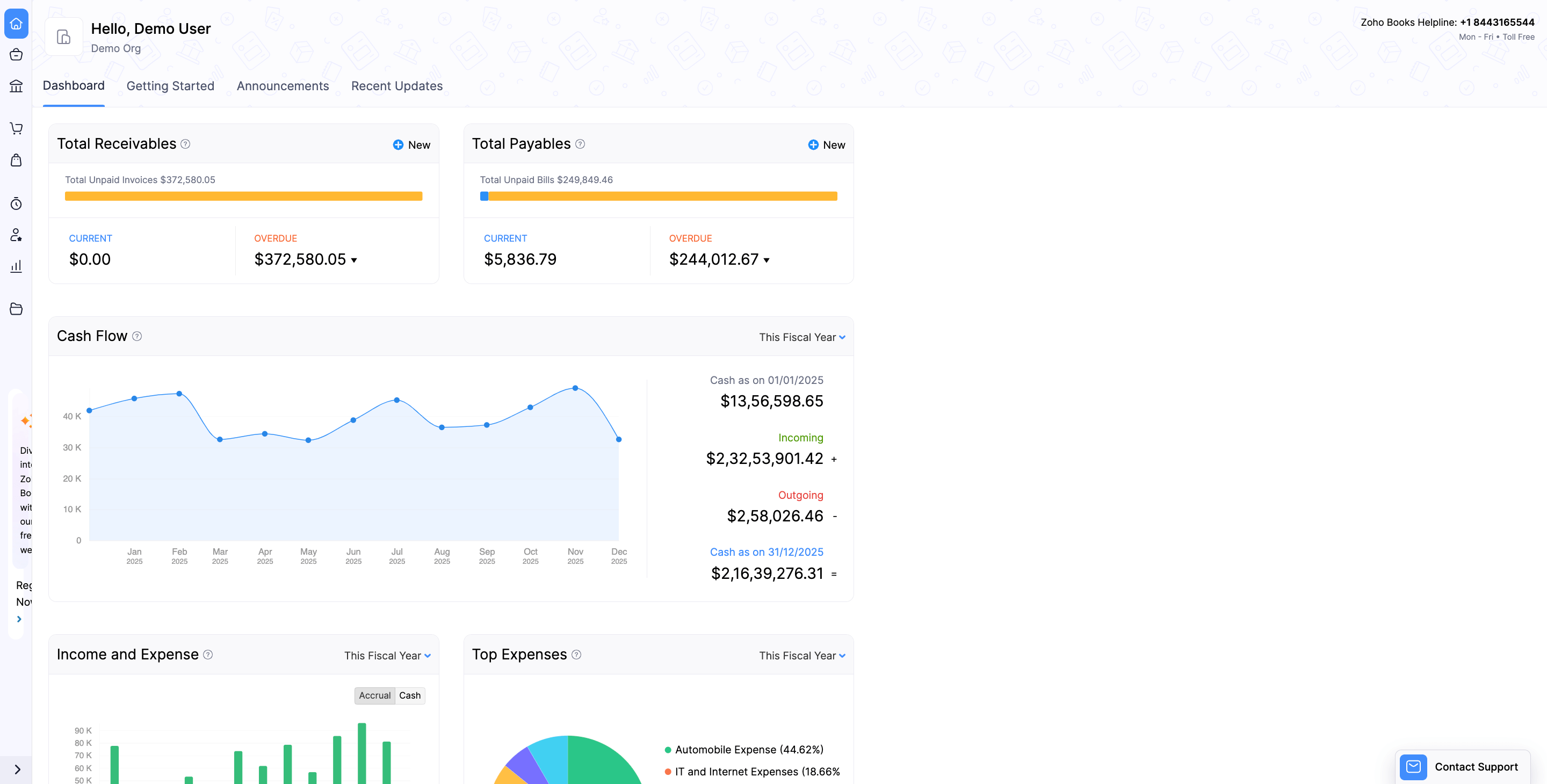Open Reports via the bar chart icon
The image size is (1547, 784).
tap(16, 266)
